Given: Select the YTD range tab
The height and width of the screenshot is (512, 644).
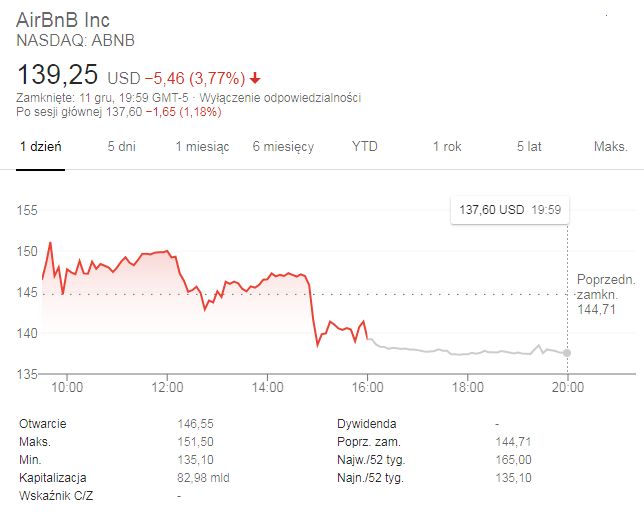Looking at the screenshot, I should click(x=365, y=147).
